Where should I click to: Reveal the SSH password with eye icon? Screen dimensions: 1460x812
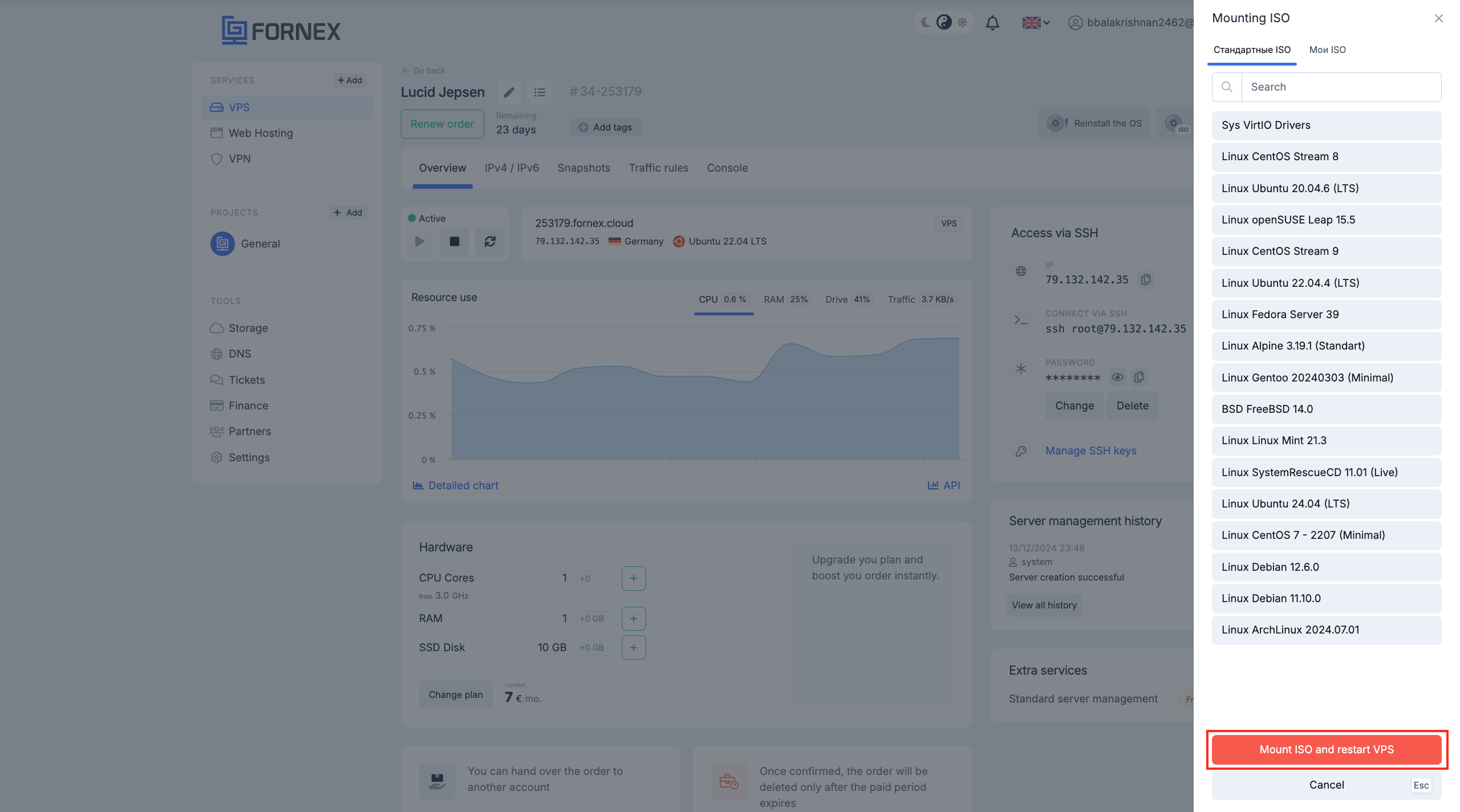click(x=1117, y=377)
